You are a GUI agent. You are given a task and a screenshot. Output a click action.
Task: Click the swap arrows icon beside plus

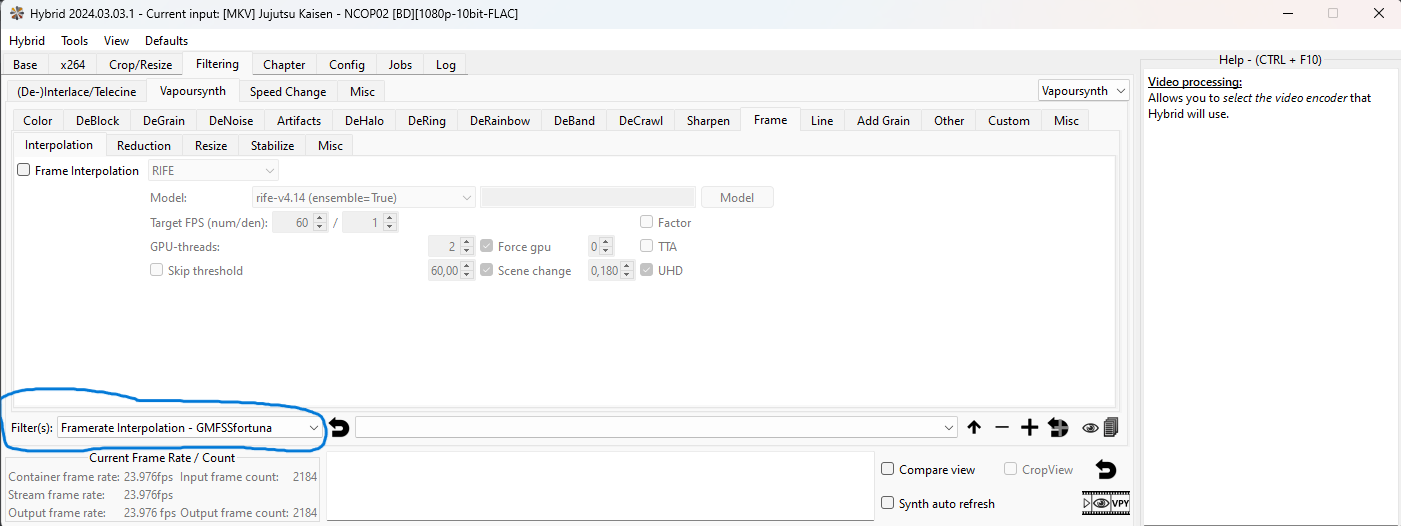pyautogui.click(x=1058, y=428)
